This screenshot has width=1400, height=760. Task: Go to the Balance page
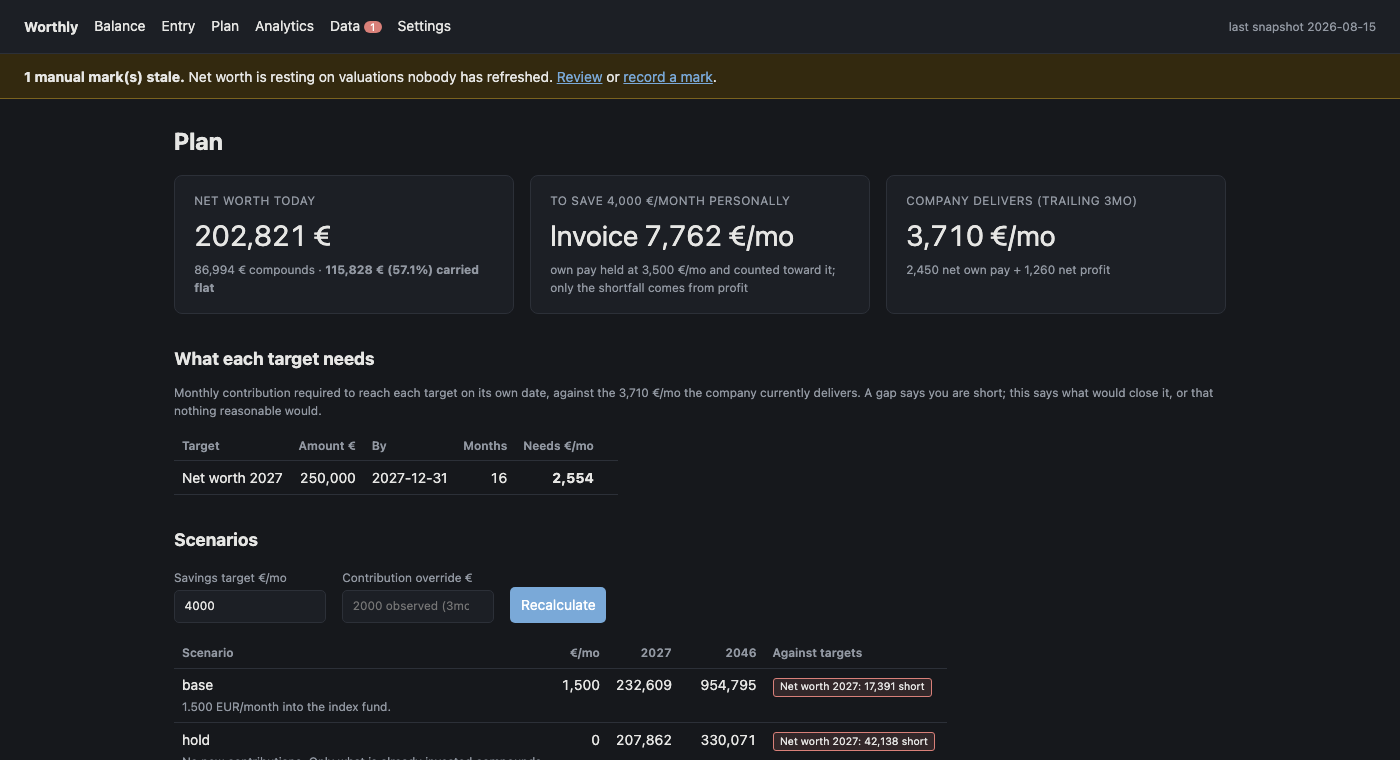pos(120,26)
